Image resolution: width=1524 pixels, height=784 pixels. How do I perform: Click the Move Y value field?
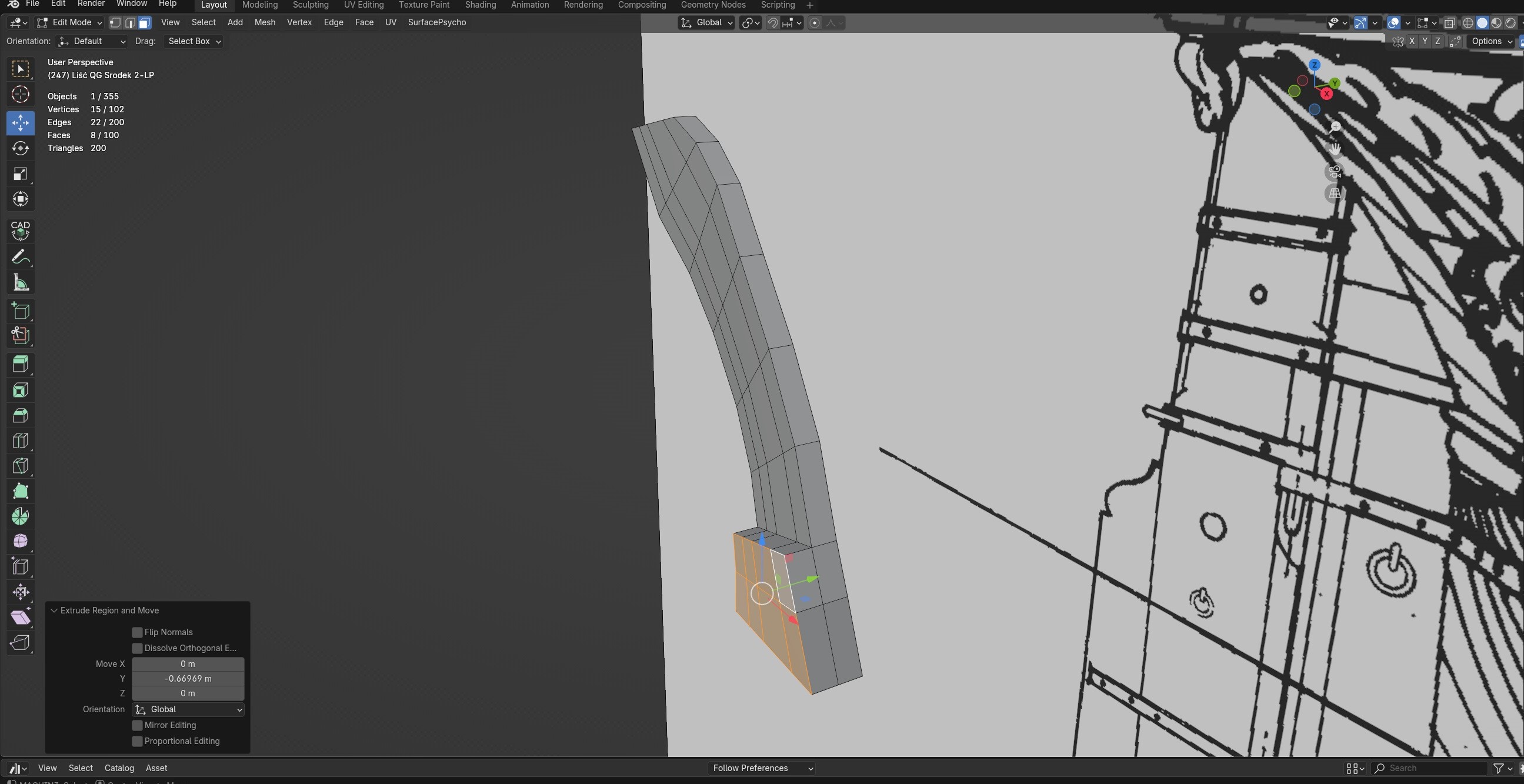coord(188,679)
